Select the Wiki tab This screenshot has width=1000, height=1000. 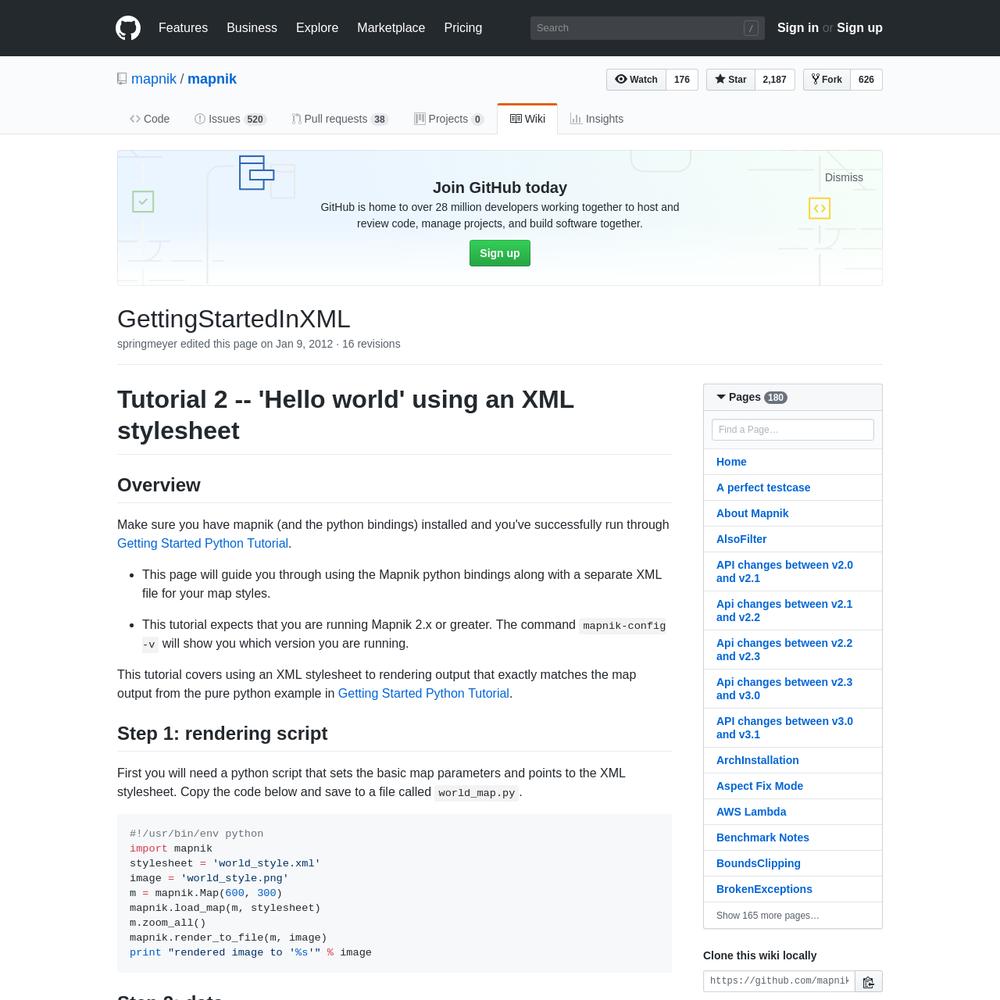click(527, 119)
